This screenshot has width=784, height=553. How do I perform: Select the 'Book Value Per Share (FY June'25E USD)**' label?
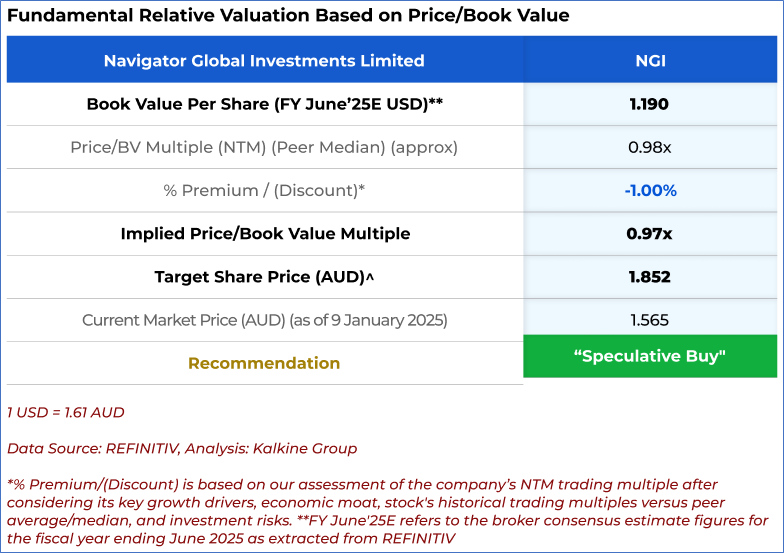tap(264, 104)
